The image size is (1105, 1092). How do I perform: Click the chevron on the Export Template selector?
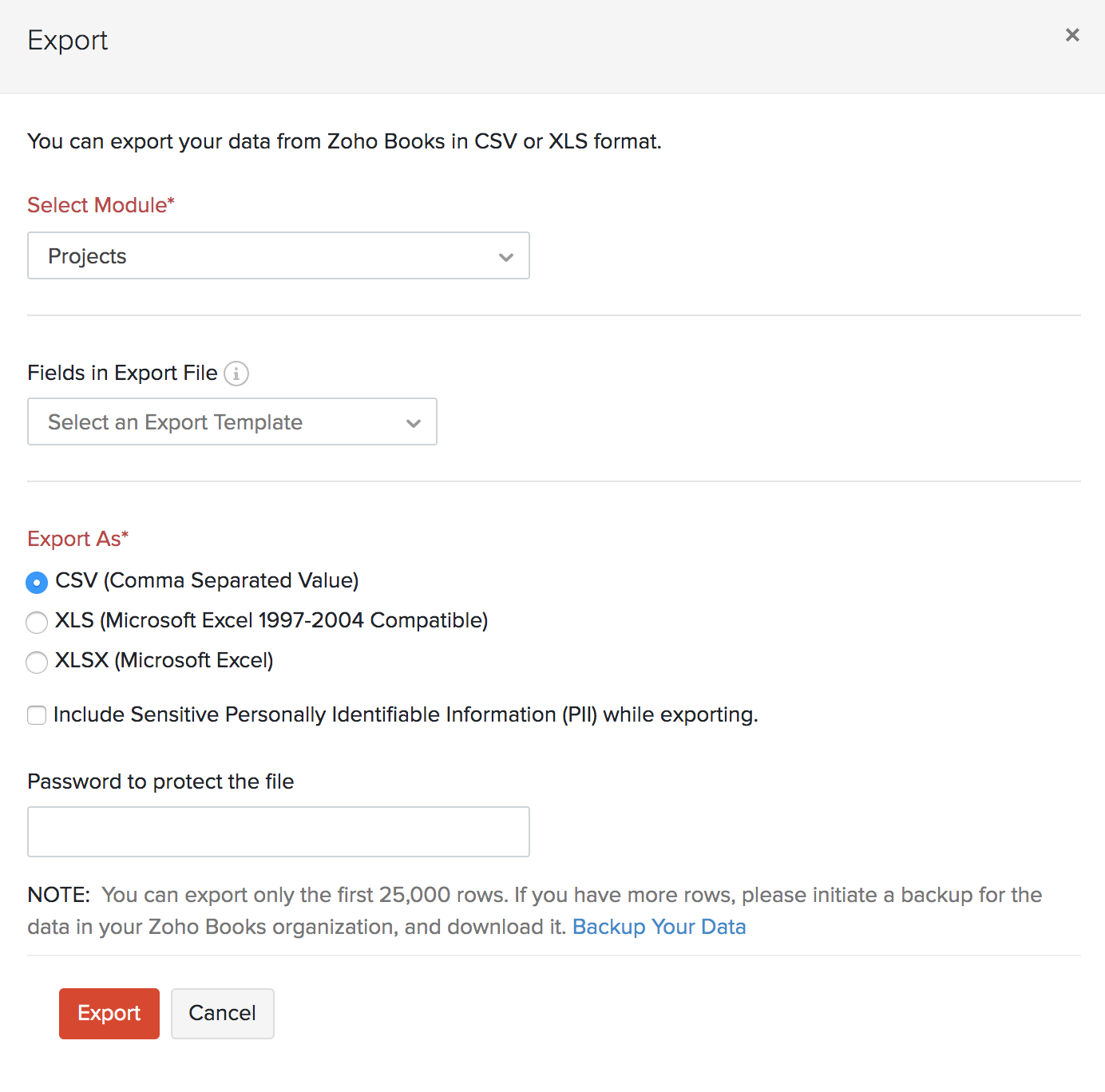click(x=413, y=422)
